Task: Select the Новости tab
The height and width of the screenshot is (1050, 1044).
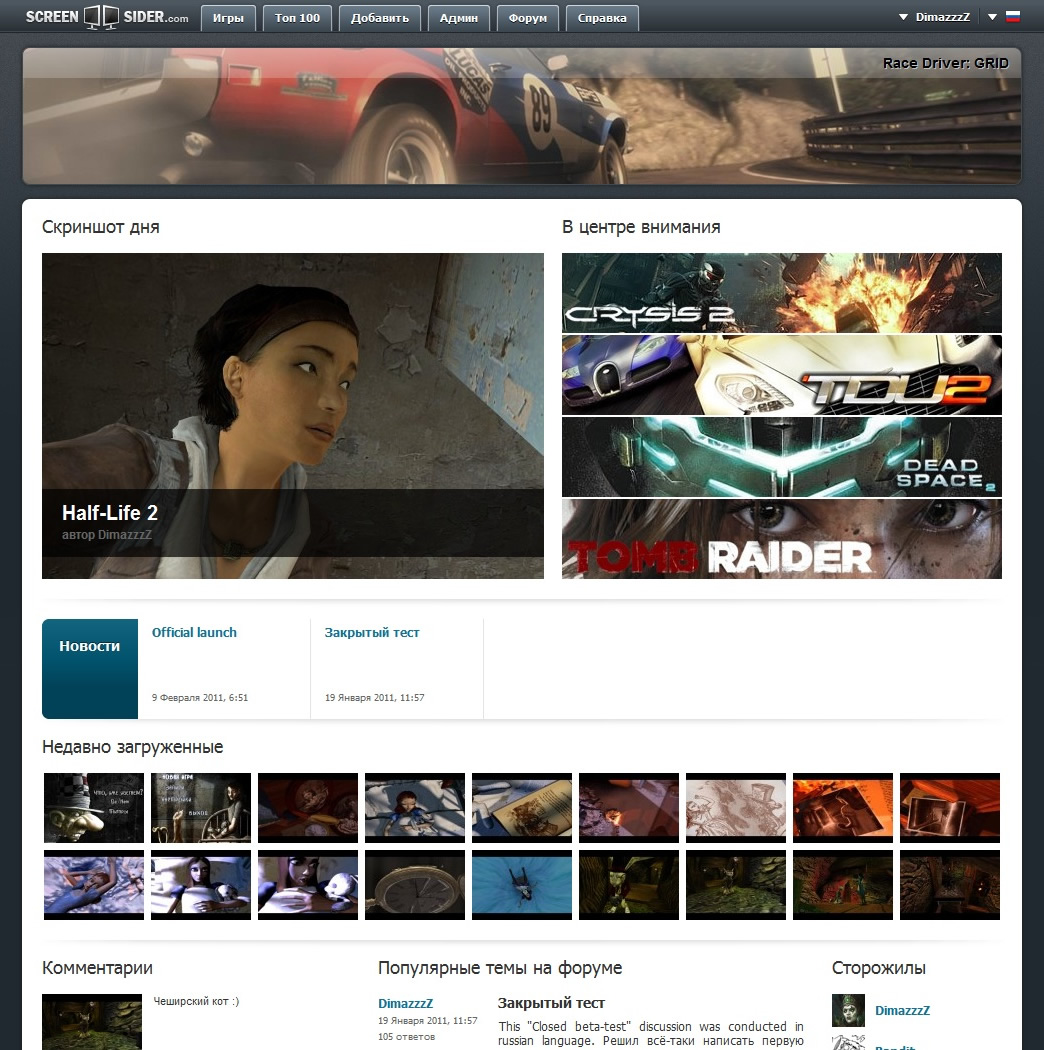Action: point(89,645)
